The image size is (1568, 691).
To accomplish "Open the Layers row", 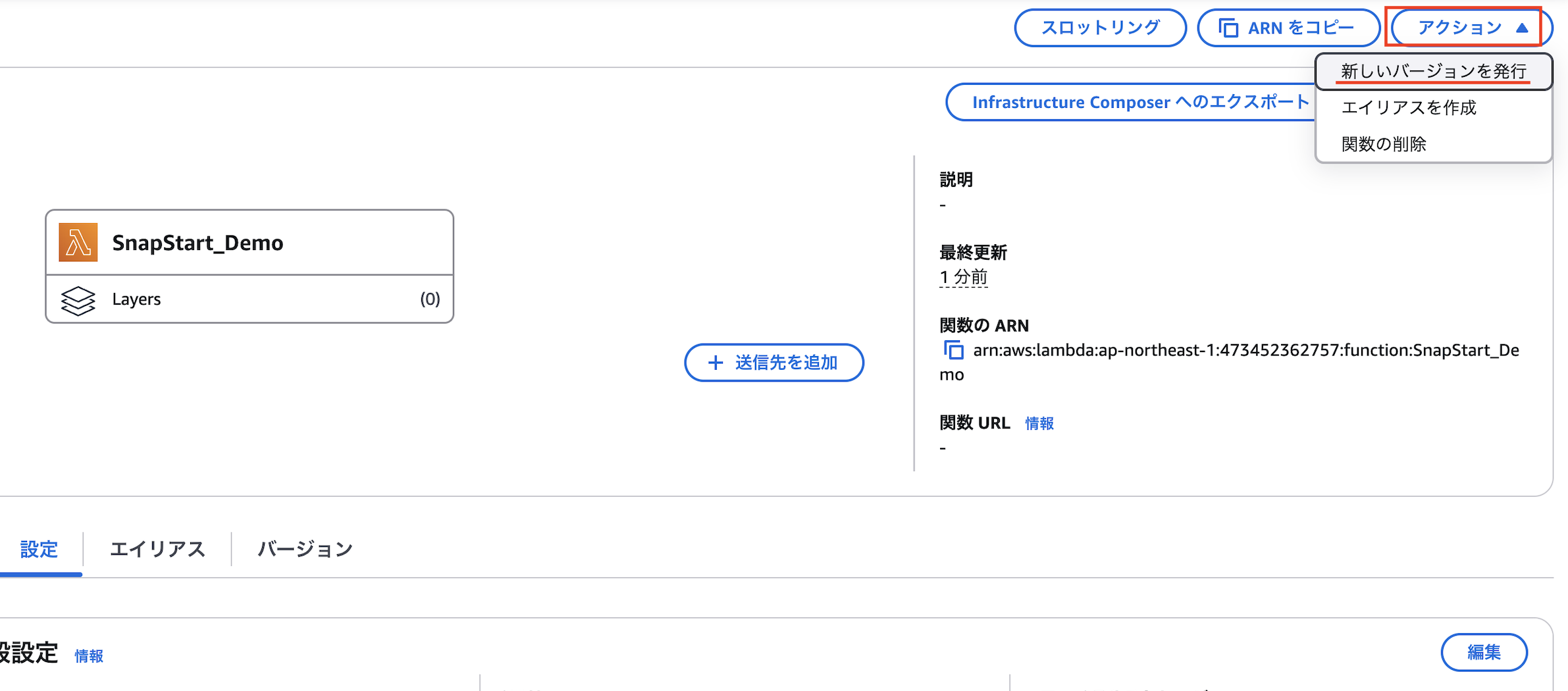I will coord(249,299).
